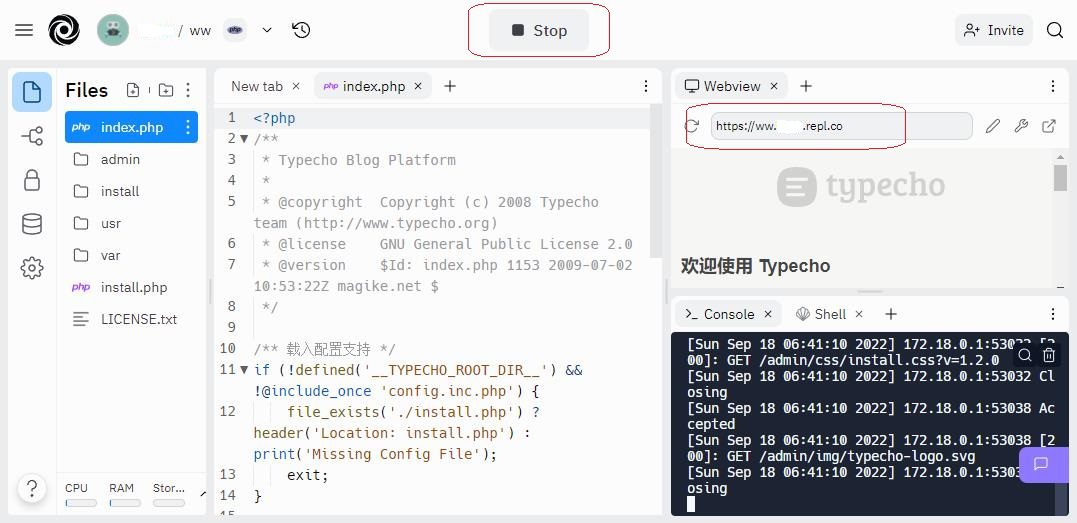Click the webview vertical scrollbar

1060,177
